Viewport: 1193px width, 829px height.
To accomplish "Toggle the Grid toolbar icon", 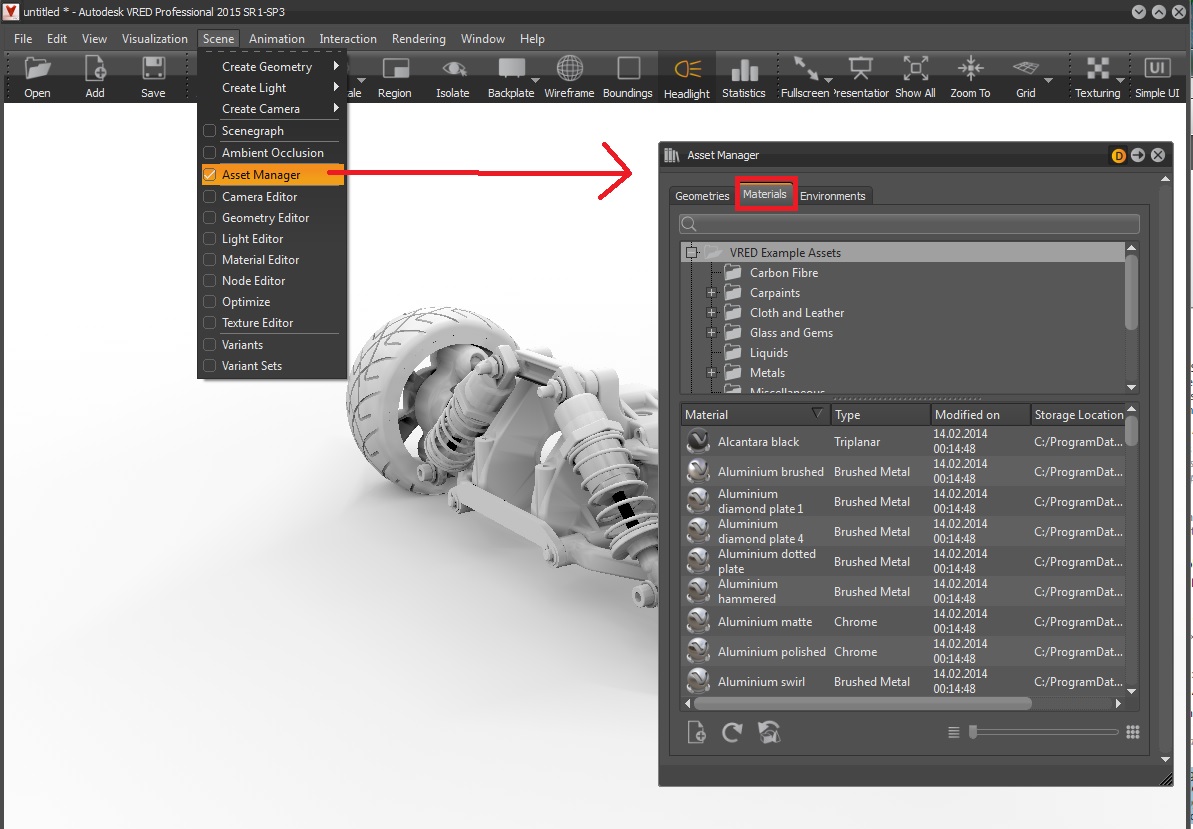I will point(1026,76).
